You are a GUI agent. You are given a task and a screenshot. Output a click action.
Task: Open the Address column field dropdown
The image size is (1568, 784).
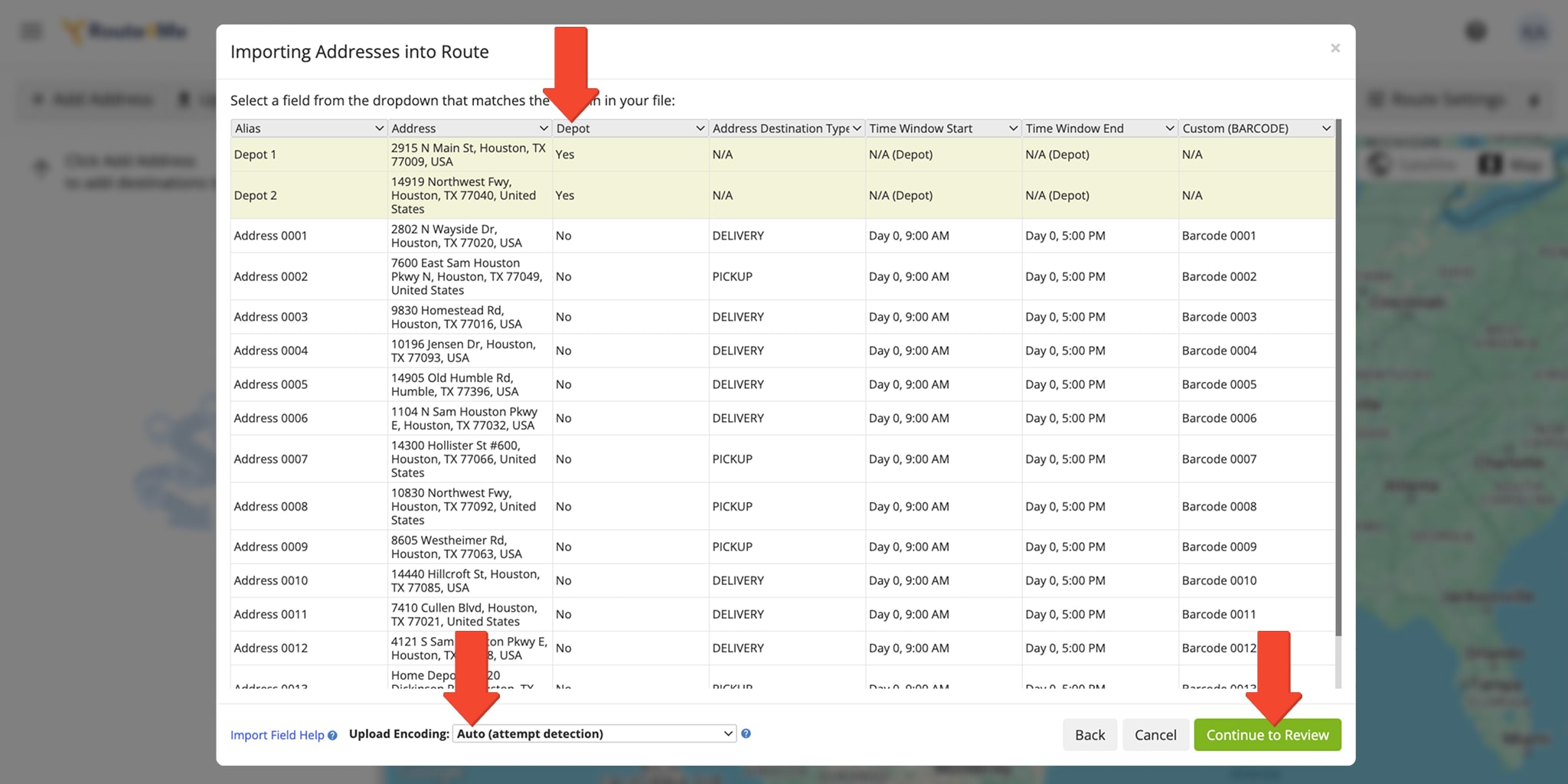point(469,129)
